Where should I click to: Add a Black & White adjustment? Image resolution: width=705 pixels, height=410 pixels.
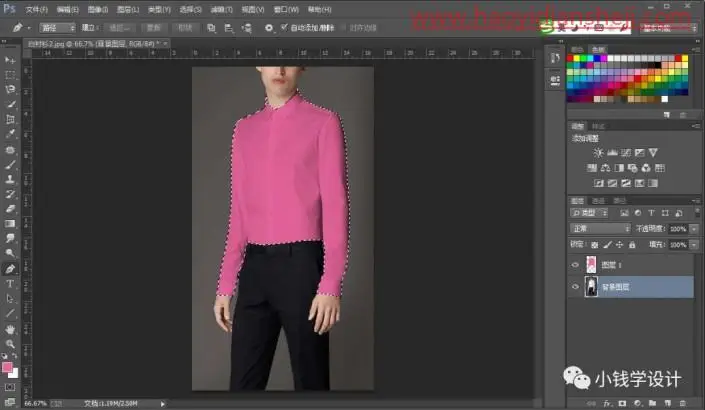coord(619,168)
